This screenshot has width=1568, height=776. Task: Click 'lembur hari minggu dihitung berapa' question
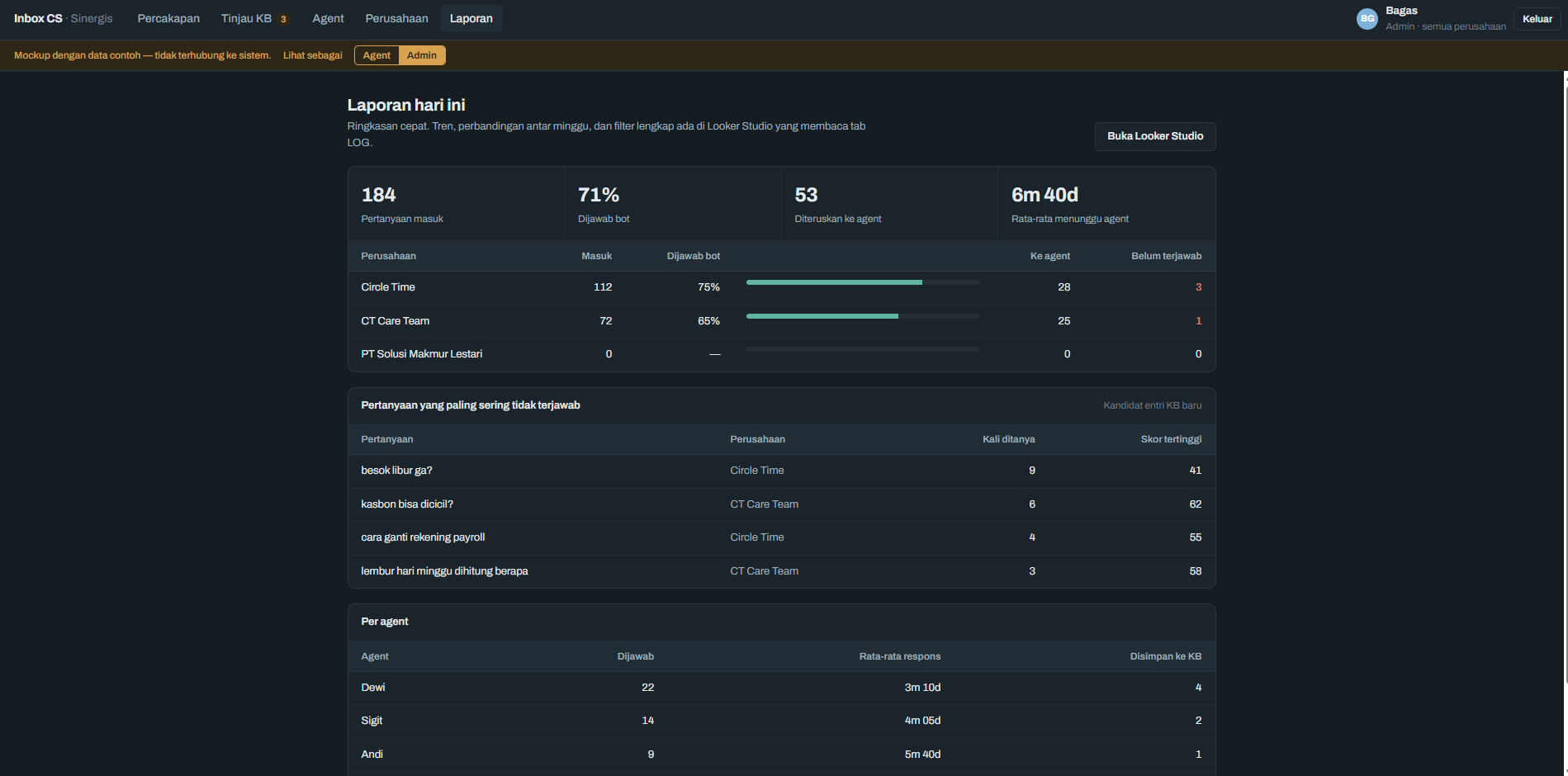pyautogui.click(x=444, y=571)
